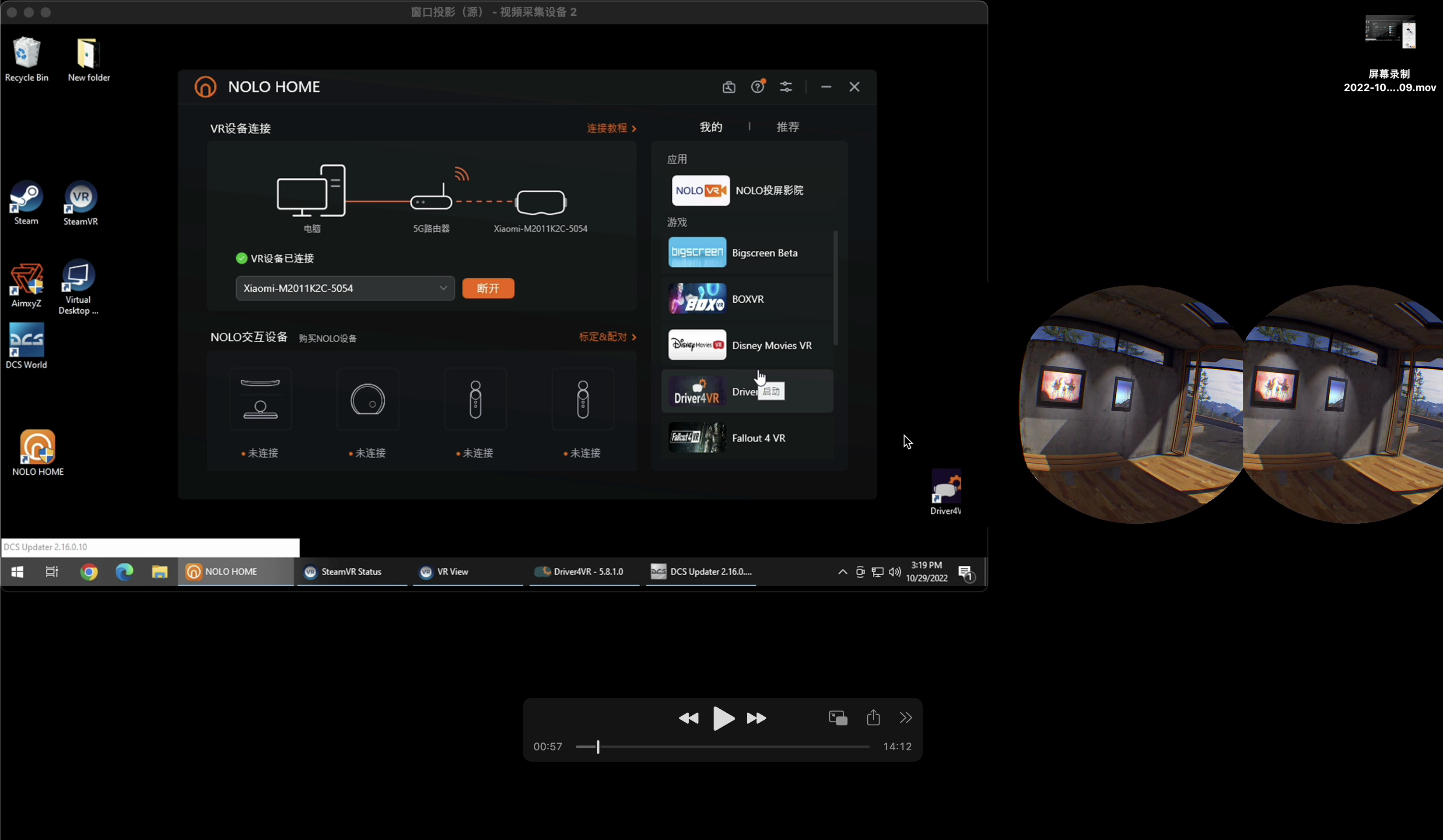
Task: Open New folder desktop icon
Action: (89, 59)
